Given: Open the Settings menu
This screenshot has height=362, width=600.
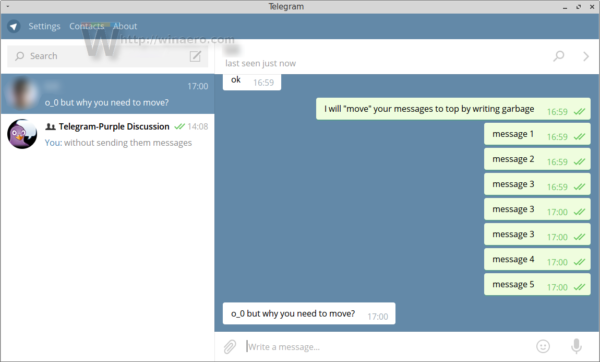Looking at the screenshot, I should point(44,26).
